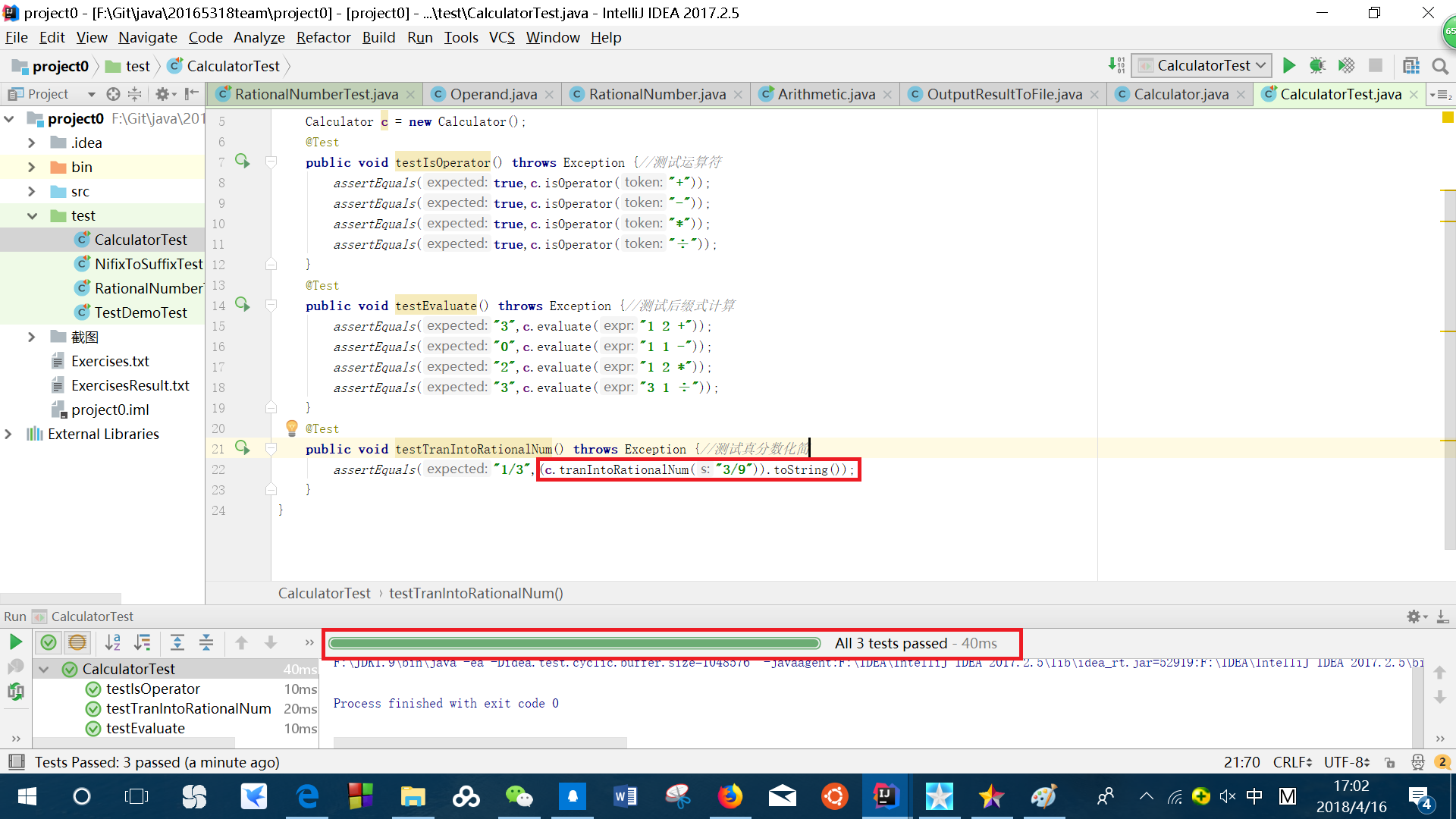The width and height of the screenshot is (1456, 819).
Task: Go to next failed test arrow
Action: [270, 642]
